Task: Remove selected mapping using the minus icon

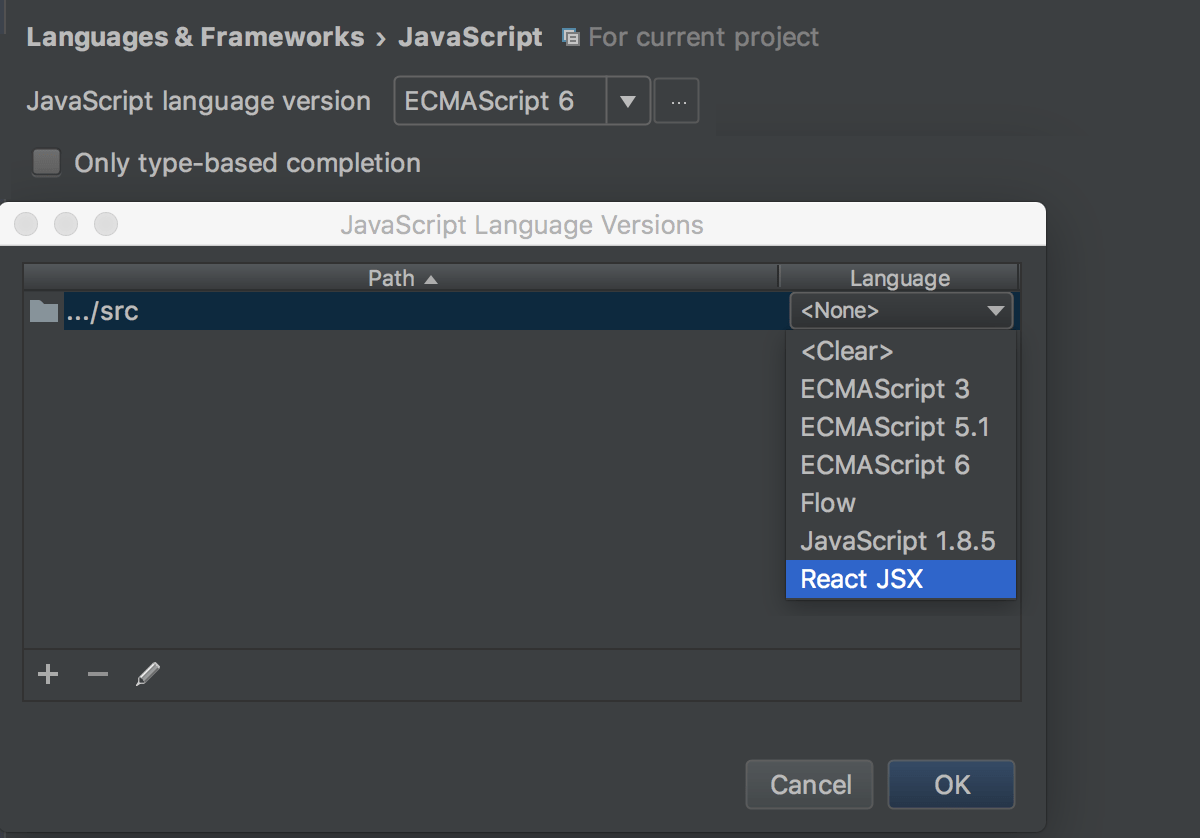Action: [x=97, y=674]
